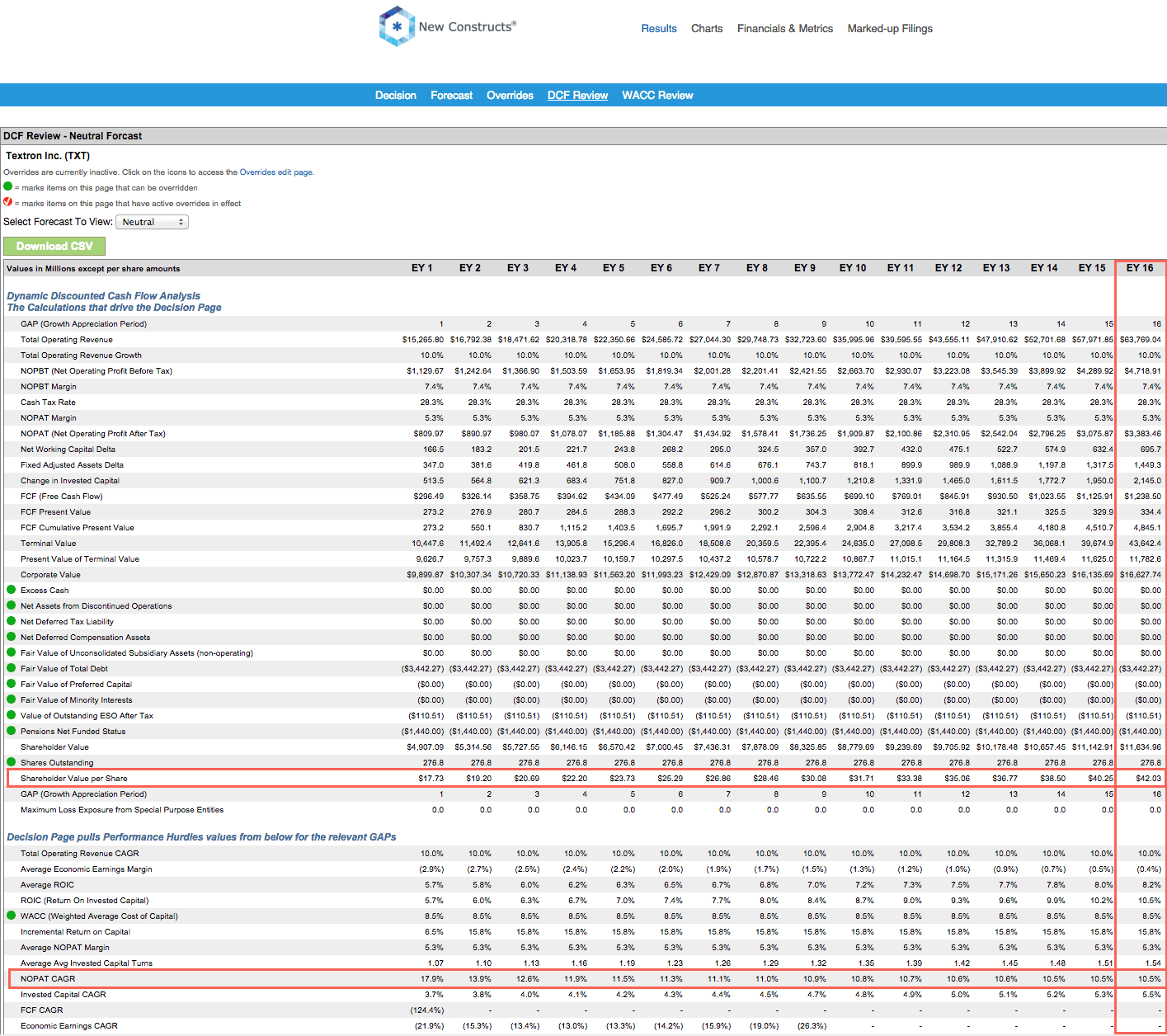Open Financials & Metrics navigation item
1167x1036 pixels.
pyautogui.click(x=785, y=28)
